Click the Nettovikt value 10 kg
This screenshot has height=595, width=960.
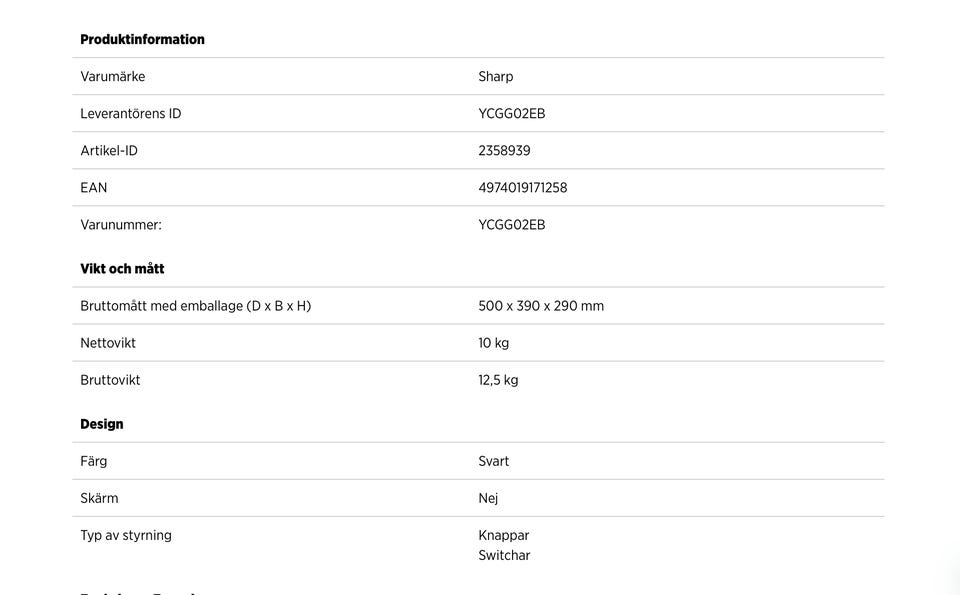pos(494,343)
